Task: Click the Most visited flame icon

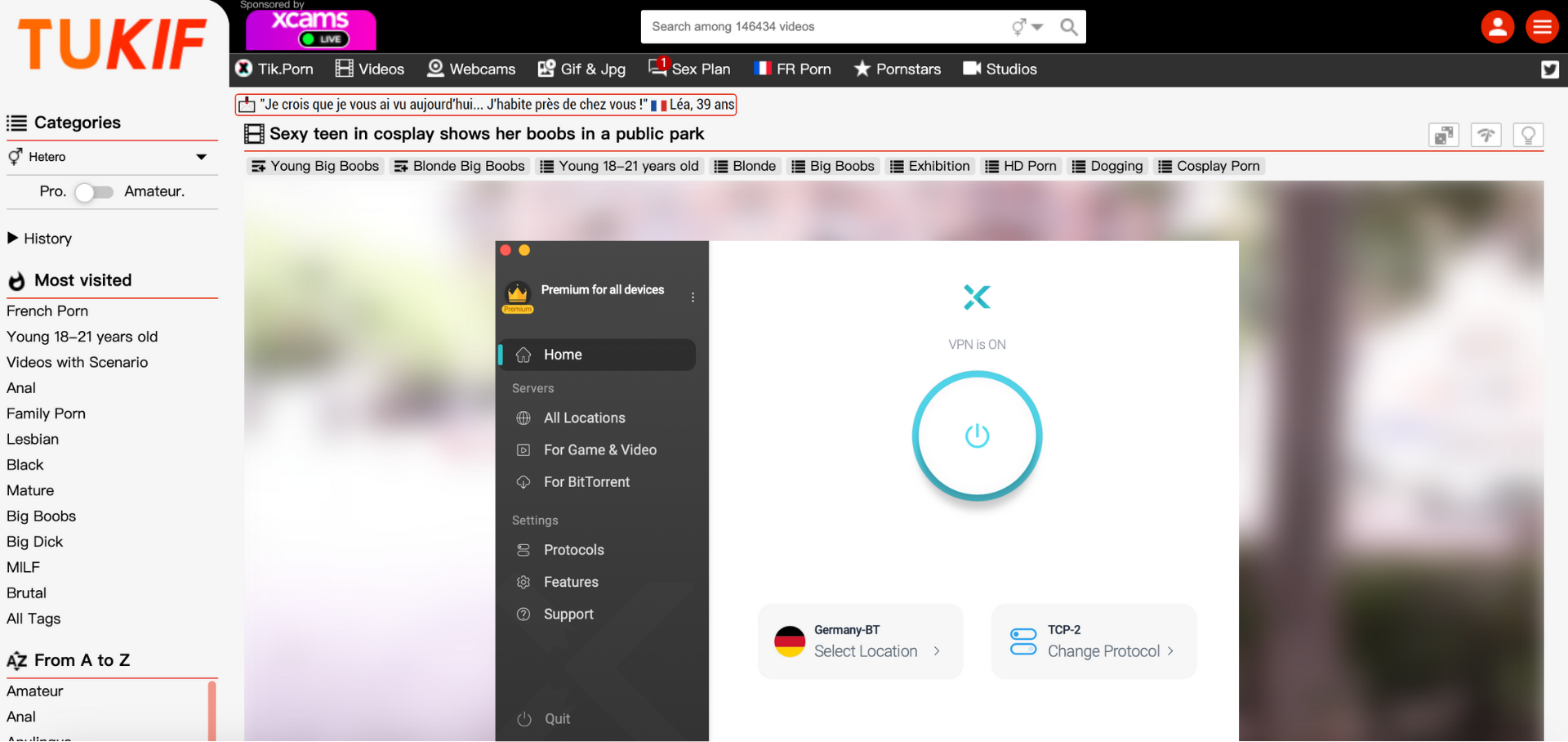Action: tap(16, 281)
